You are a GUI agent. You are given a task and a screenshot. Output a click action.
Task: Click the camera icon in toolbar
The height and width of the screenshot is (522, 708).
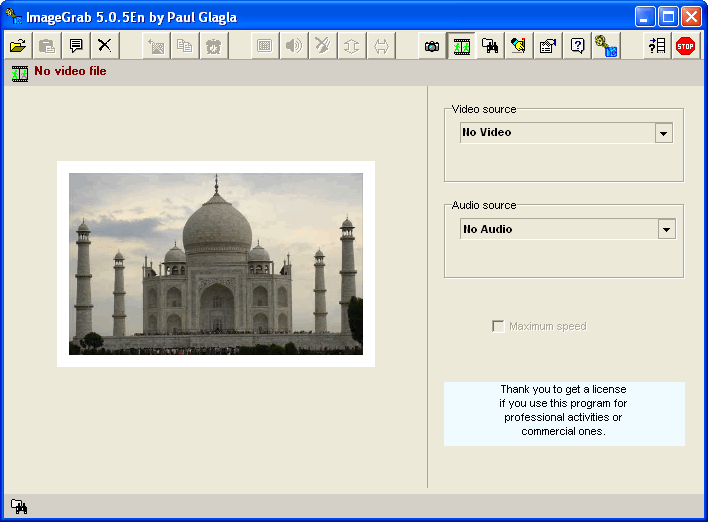click(x=432, y=46)
